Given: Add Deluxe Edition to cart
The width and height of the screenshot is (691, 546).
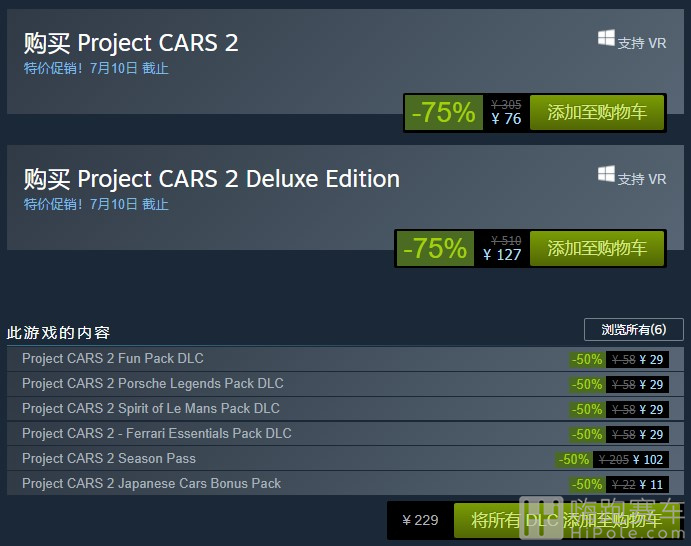Looking at the screenshot, I should click(597, 248).
